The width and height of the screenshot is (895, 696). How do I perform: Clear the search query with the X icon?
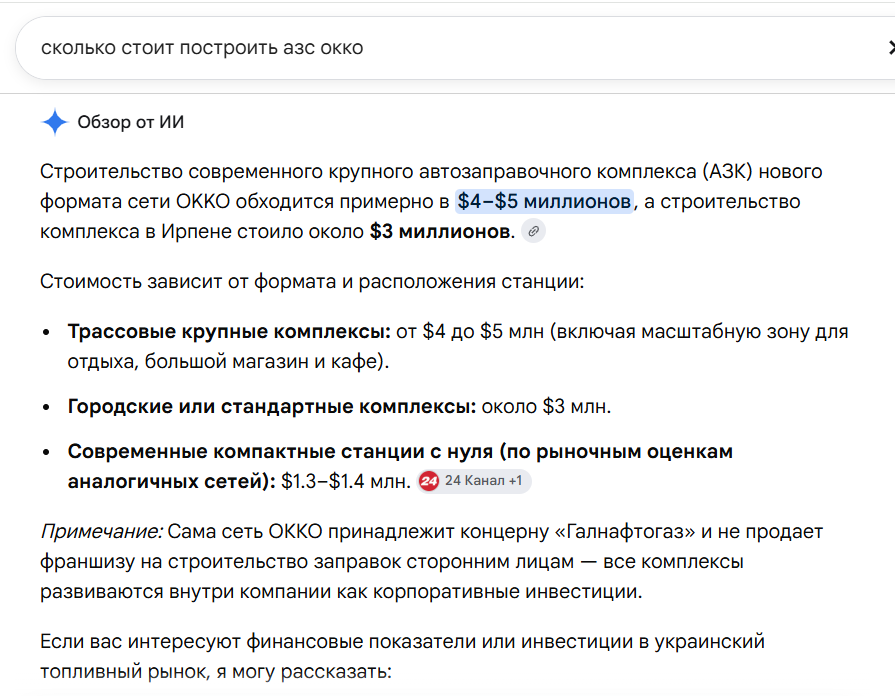click(892, 48)
